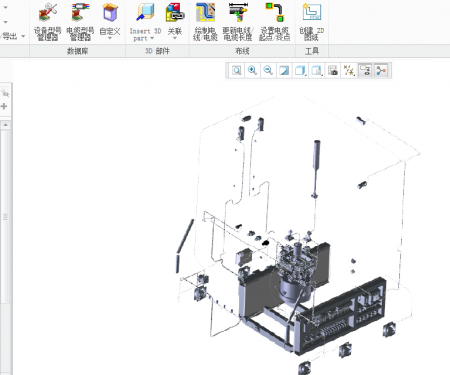
Task: Click the zoom in magnifier icon
Action: 252,70
